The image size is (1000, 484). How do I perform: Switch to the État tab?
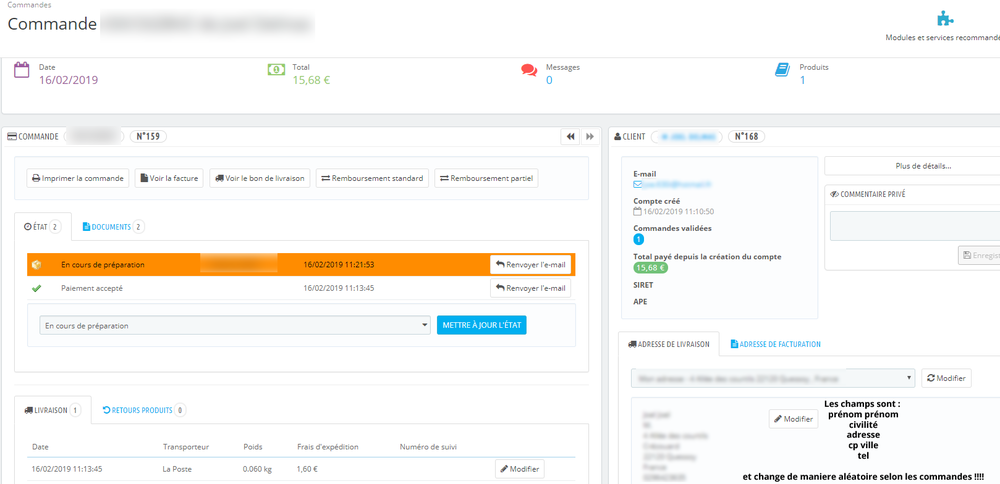[x=43, y=227]
